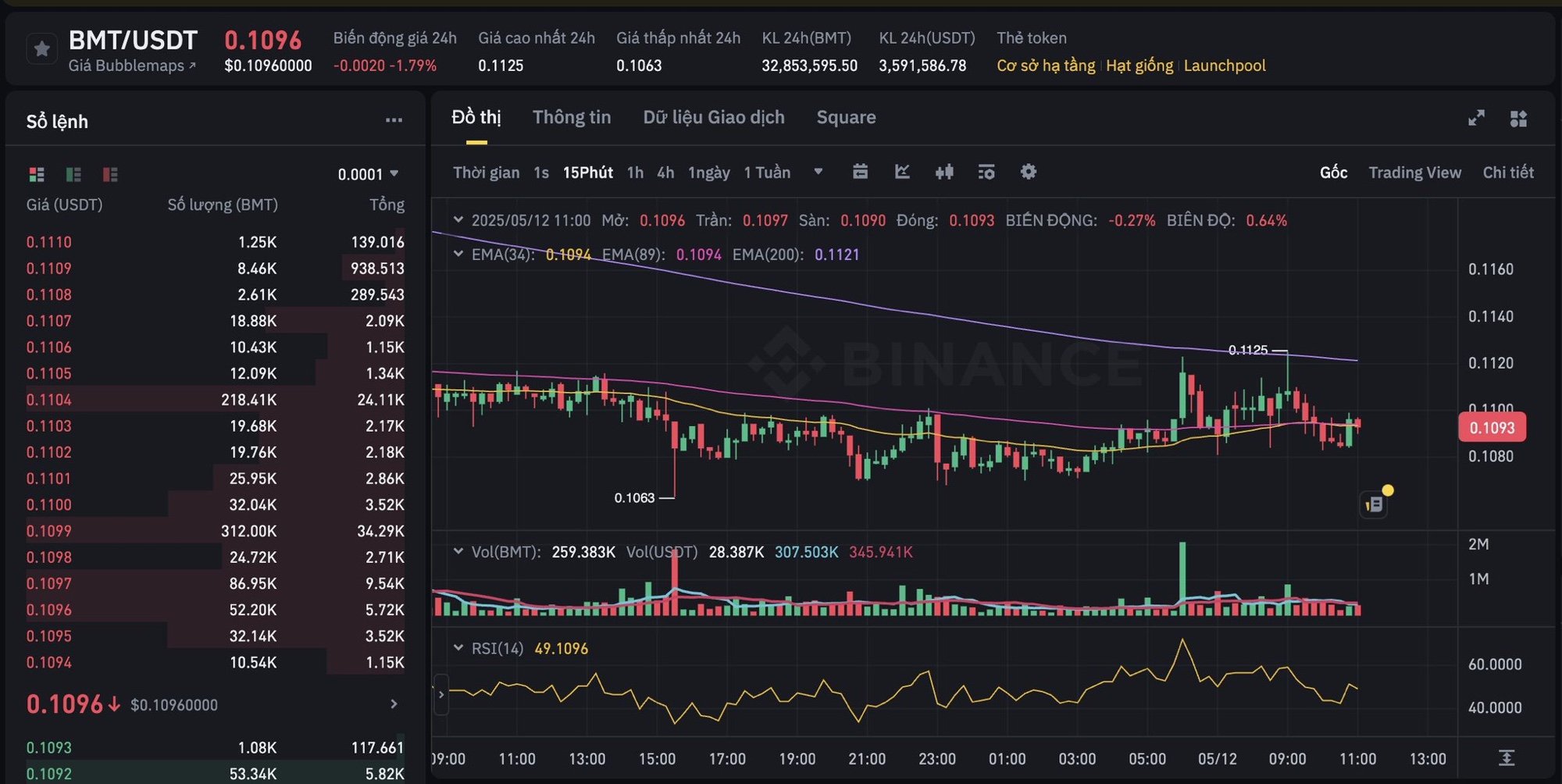Open the candlestick chart type icon
This screenshot has width=1562, height=784.
pos(944,172)
